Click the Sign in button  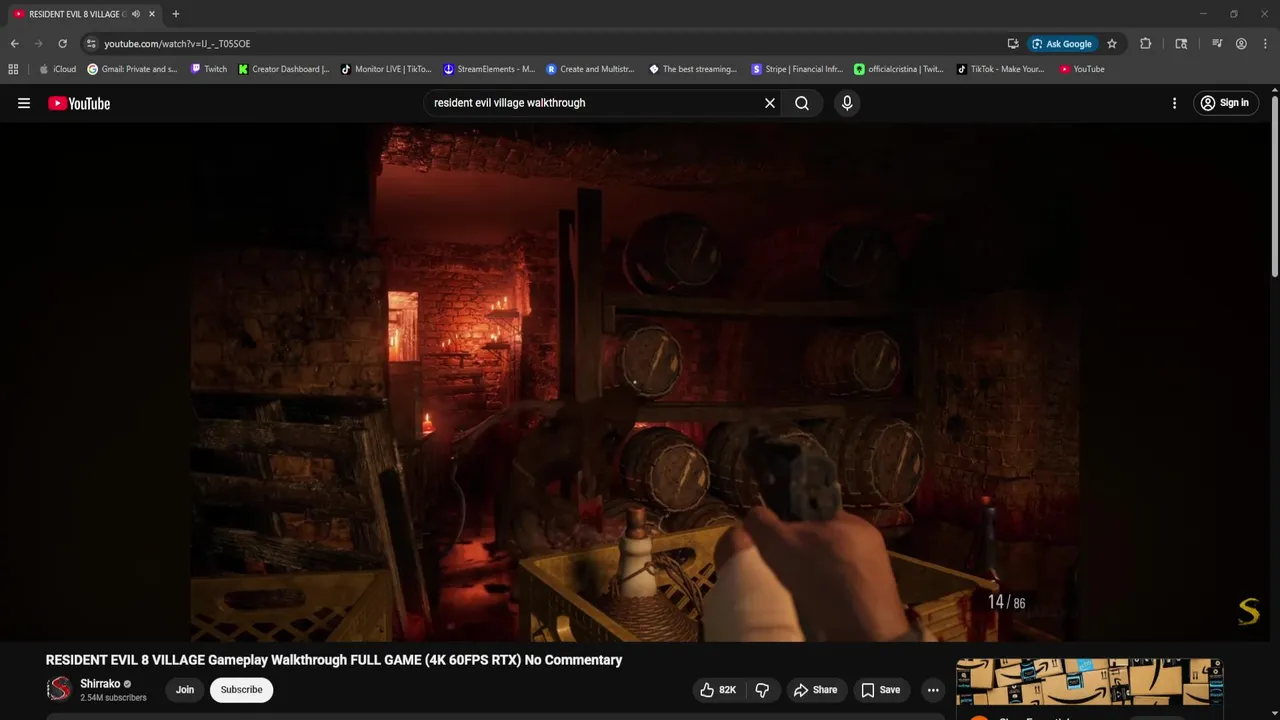1226,103
